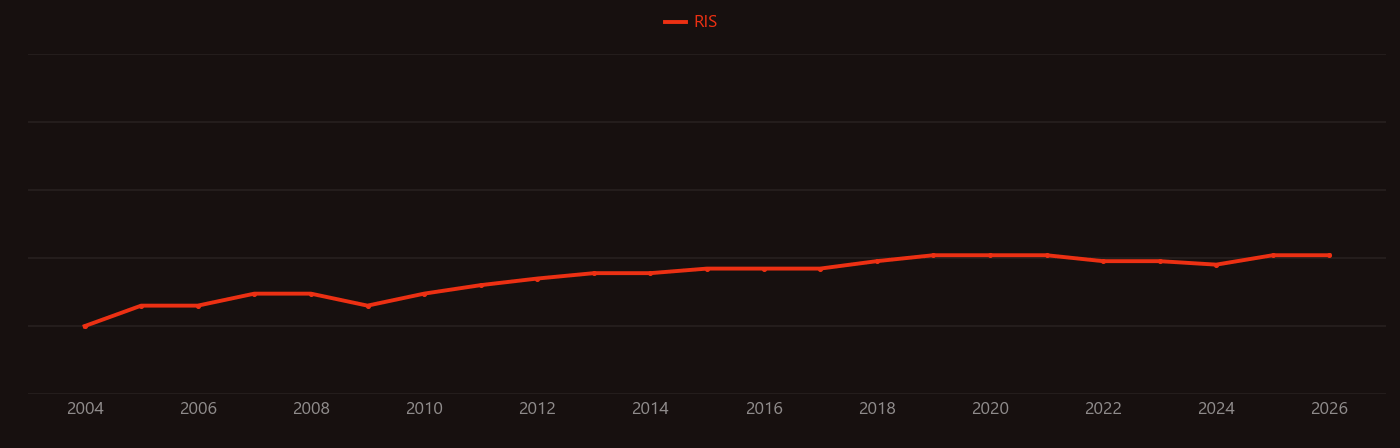Select the 2010 data point on the line

tap(424, 294)
